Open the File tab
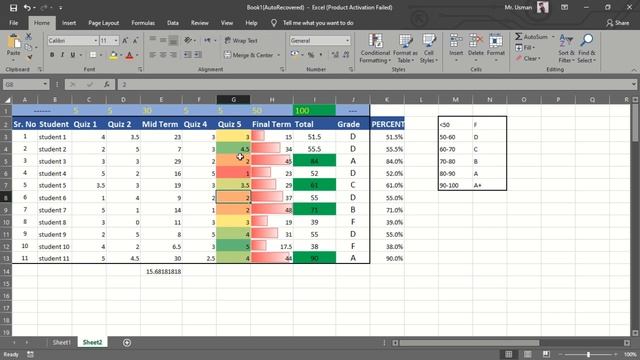The image size is (640, 360). [x=13, y=23]
